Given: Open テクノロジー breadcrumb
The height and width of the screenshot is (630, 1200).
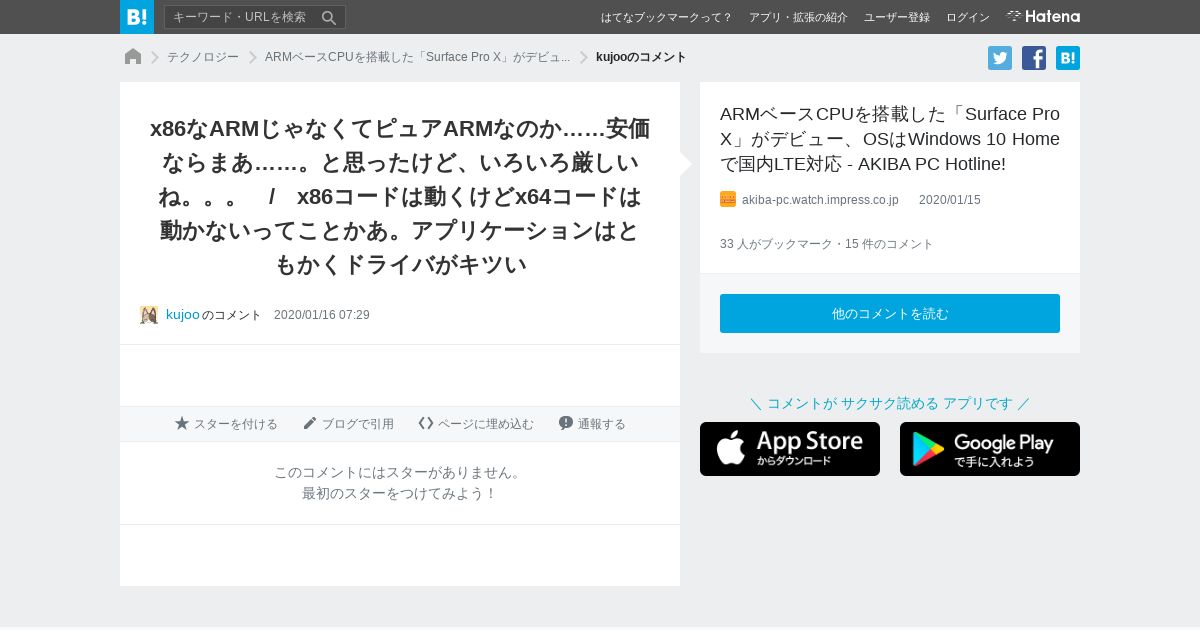Looking at the screenshot, I should (203, 57).
